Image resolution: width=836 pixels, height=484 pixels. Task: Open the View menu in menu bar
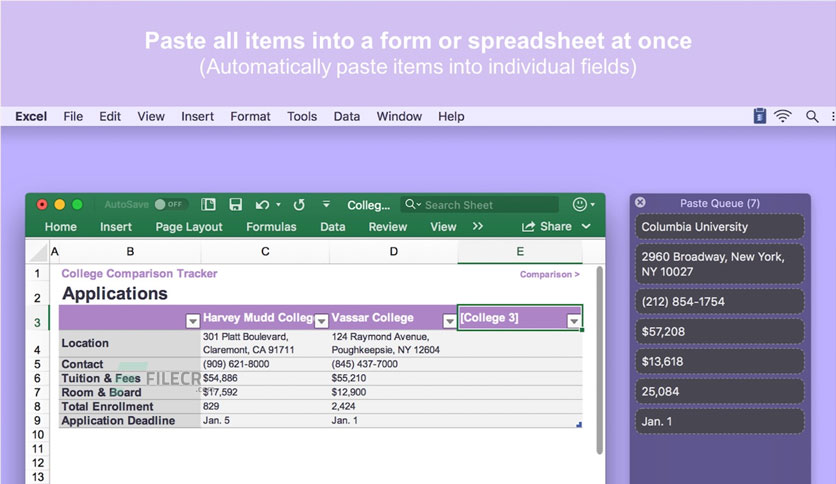tap(151, 116)
